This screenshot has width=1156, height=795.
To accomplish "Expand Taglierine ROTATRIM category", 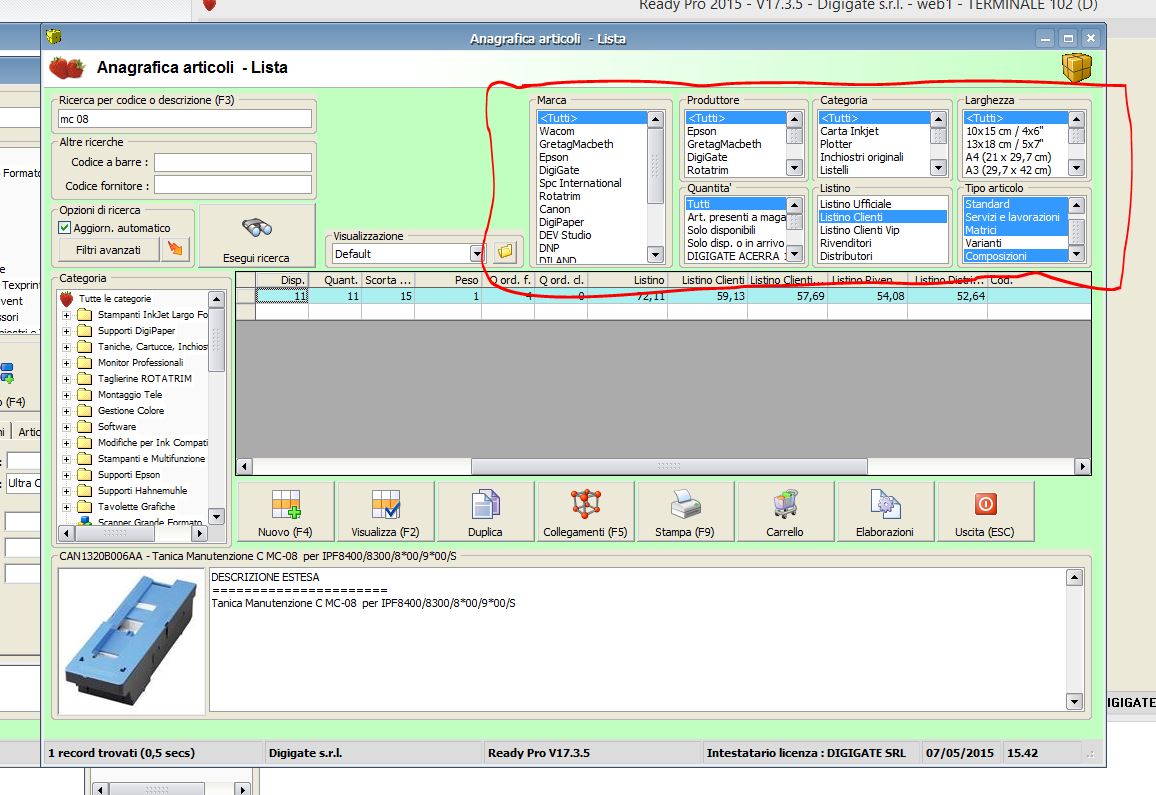I will coord(66,379).
